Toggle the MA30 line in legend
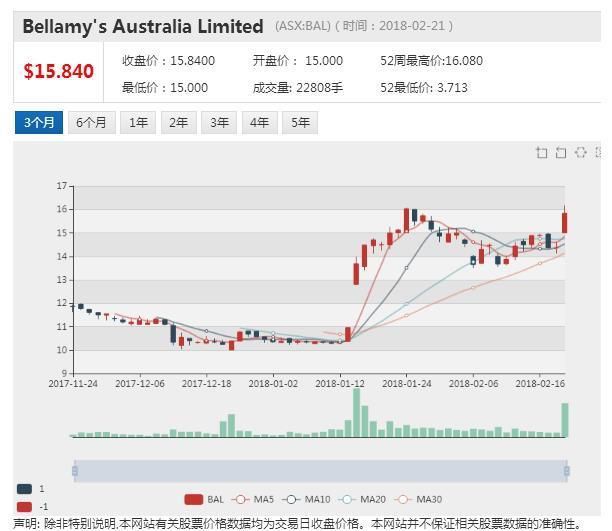This screenshot has width=612, height=531. [x=418, y=499]
